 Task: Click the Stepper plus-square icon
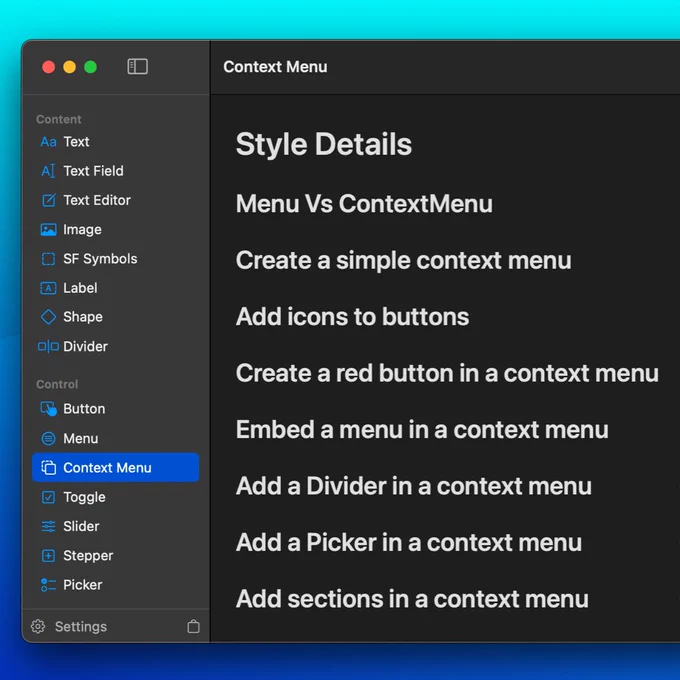click(48, 556)
